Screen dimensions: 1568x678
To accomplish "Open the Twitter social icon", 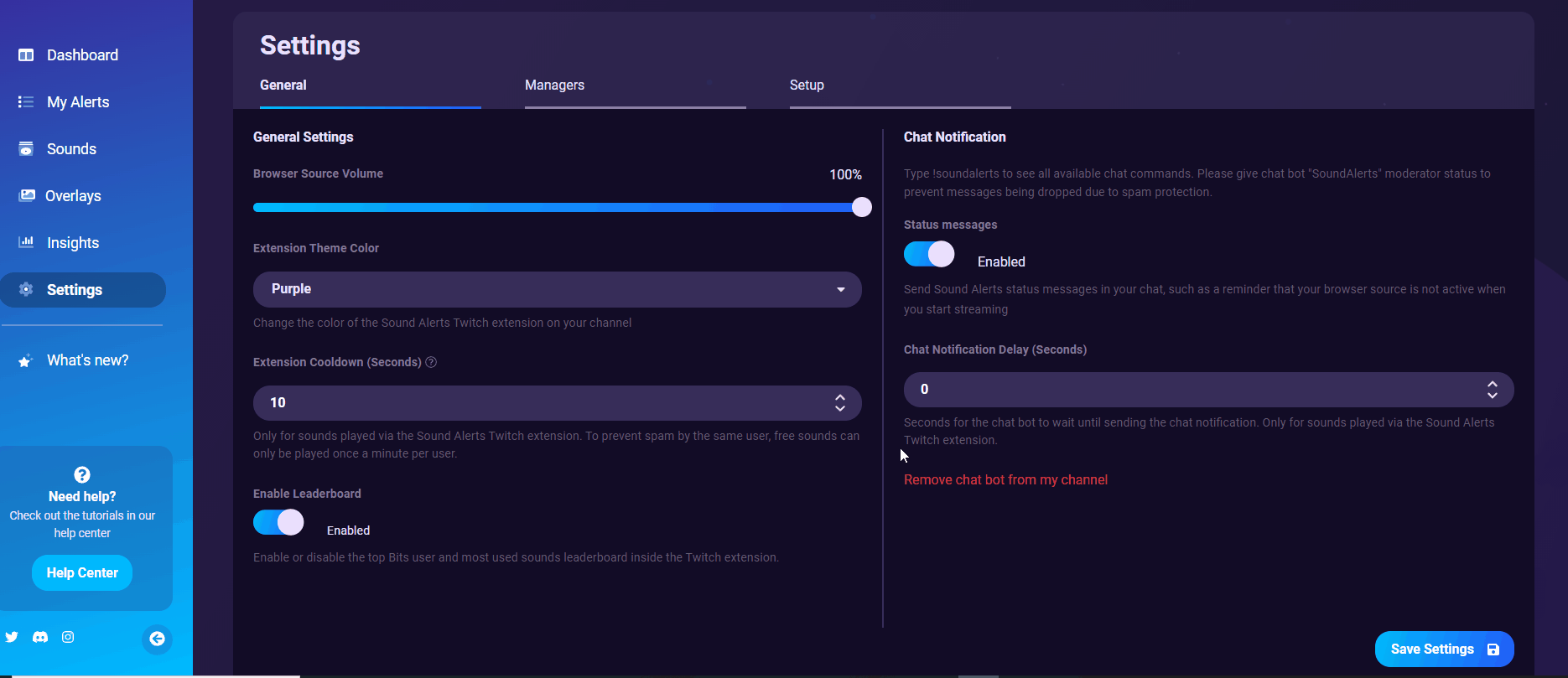I will (x=12, y=637).
